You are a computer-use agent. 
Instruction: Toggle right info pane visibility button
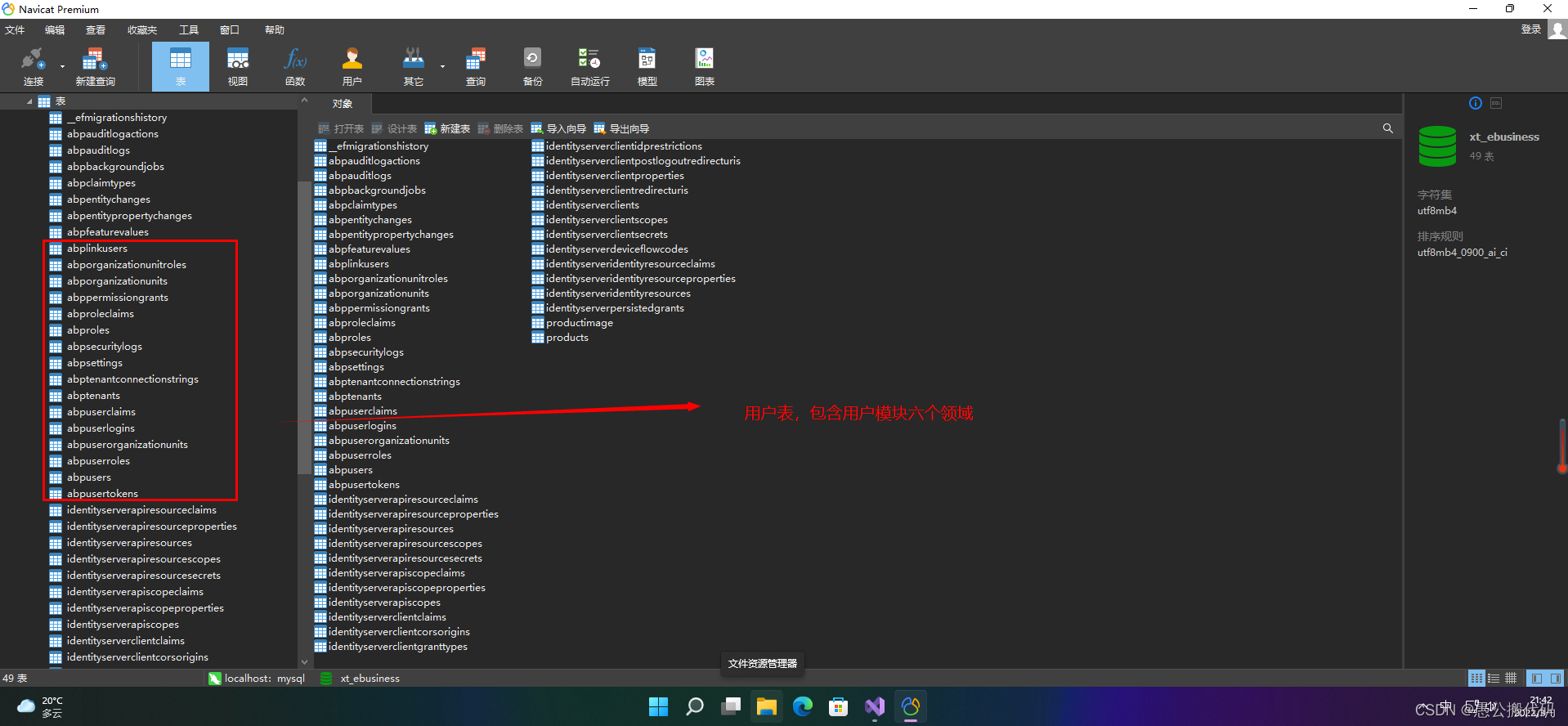pyautogui.click(x=1555, y=678)
